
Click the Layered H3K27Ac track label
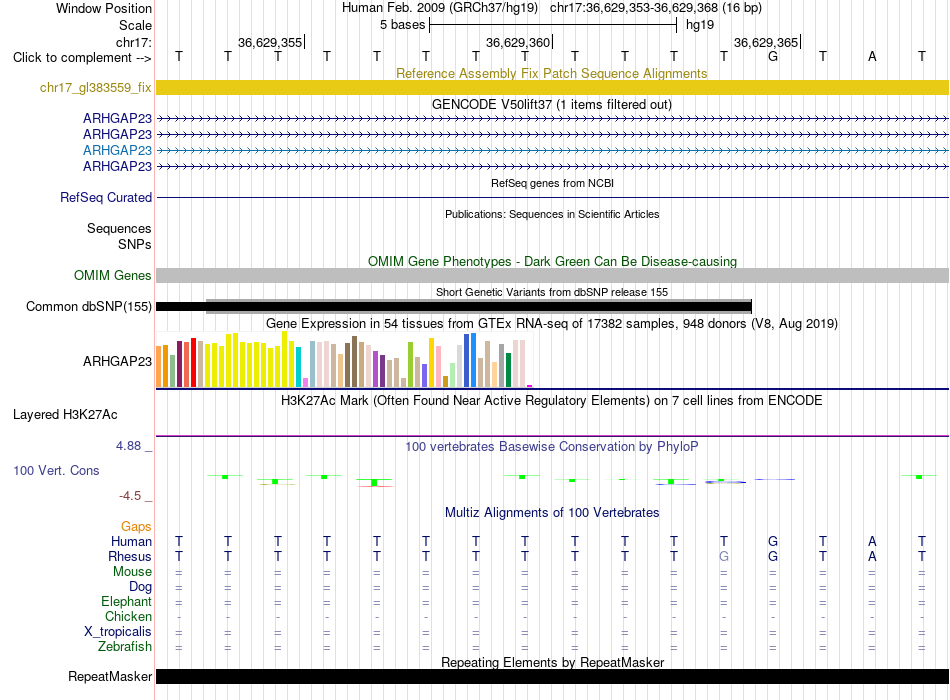[x=65, y=415]
